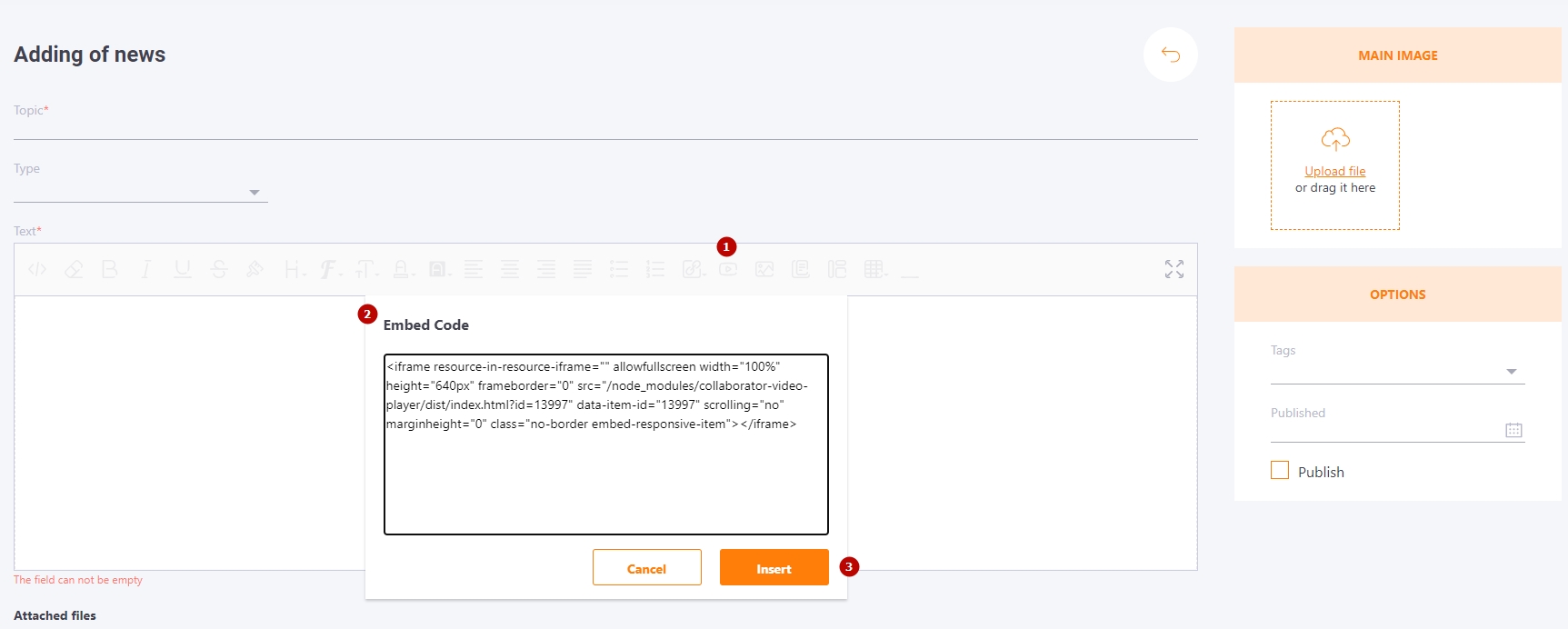
Task: Align text right
Action: [546, 269]
